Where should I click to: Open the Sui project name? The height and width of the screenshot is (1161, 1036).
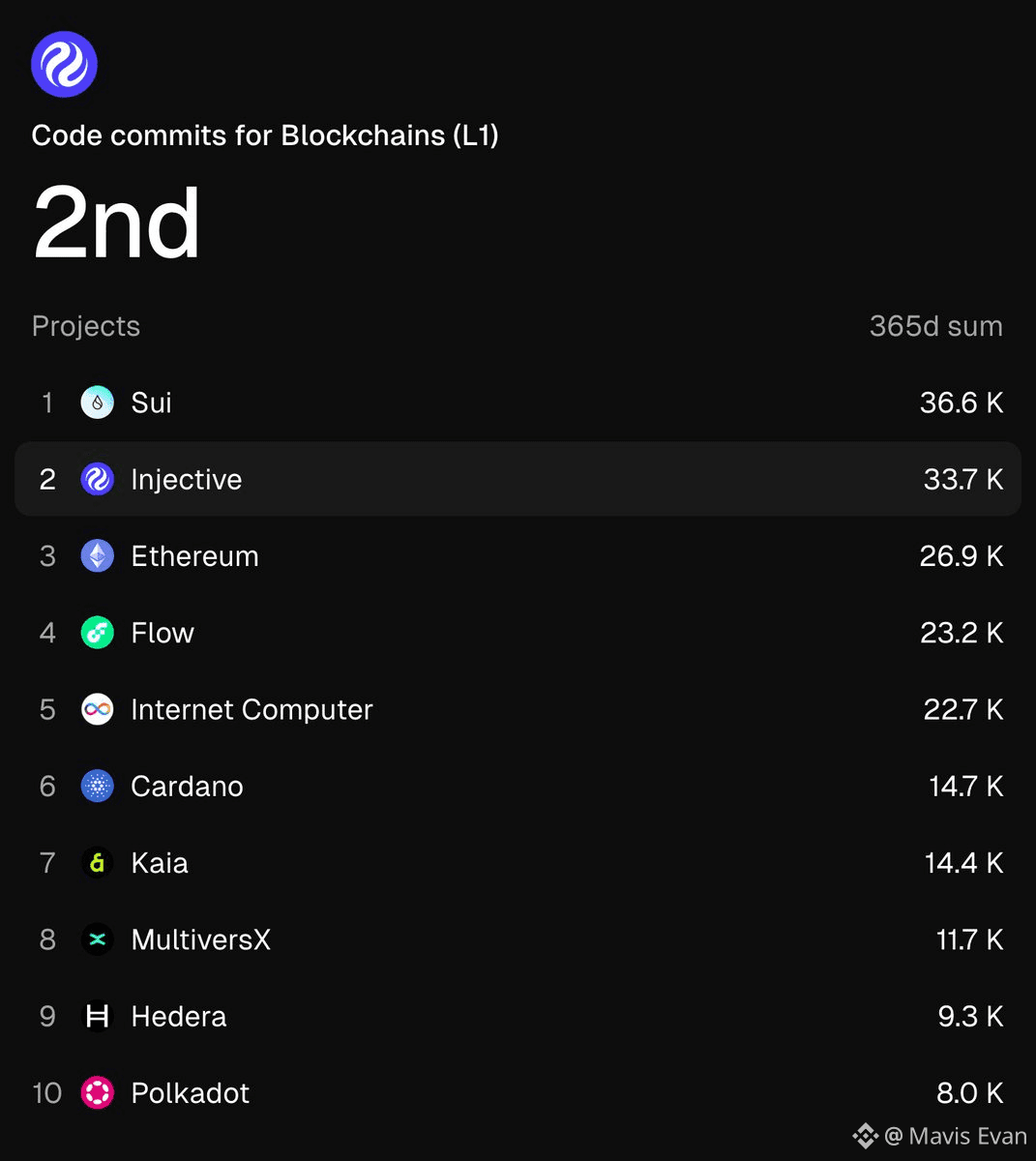click(x=152, y=402)
